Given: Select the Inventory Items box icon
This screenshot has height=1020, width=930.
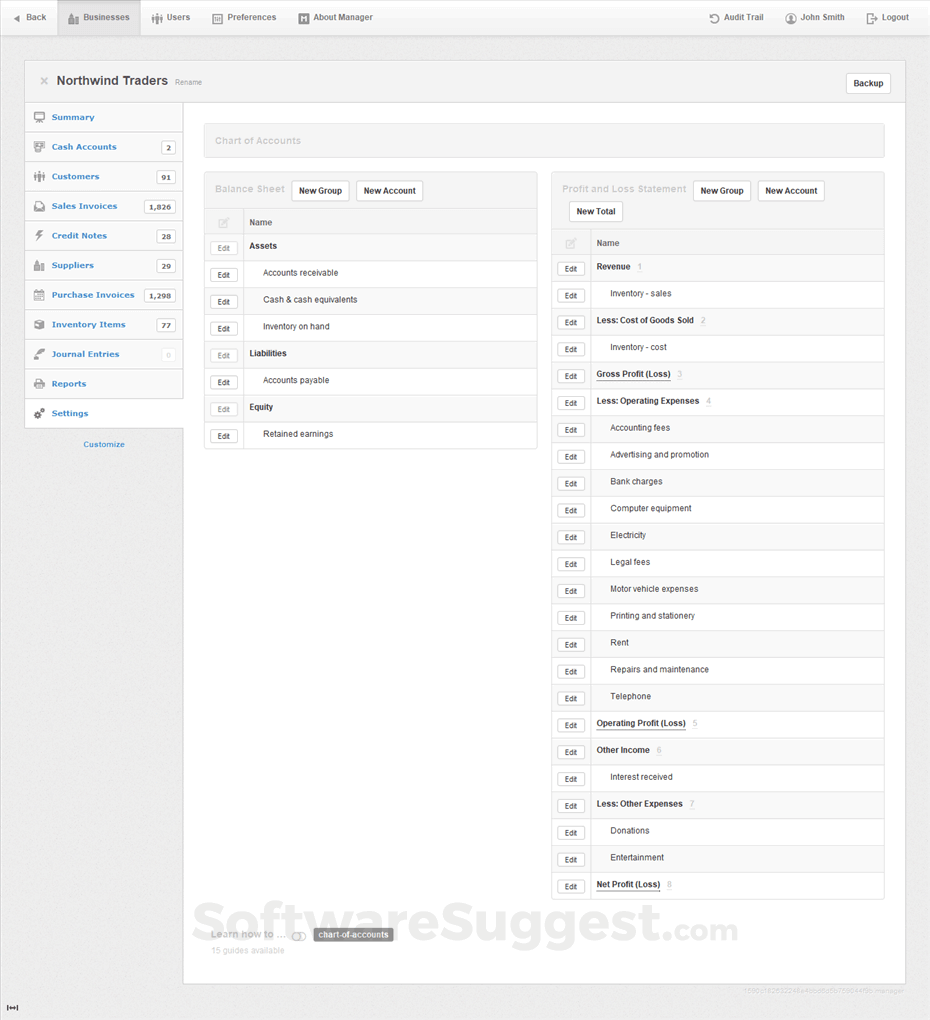Looking at the screenshot, I should 37,325.
